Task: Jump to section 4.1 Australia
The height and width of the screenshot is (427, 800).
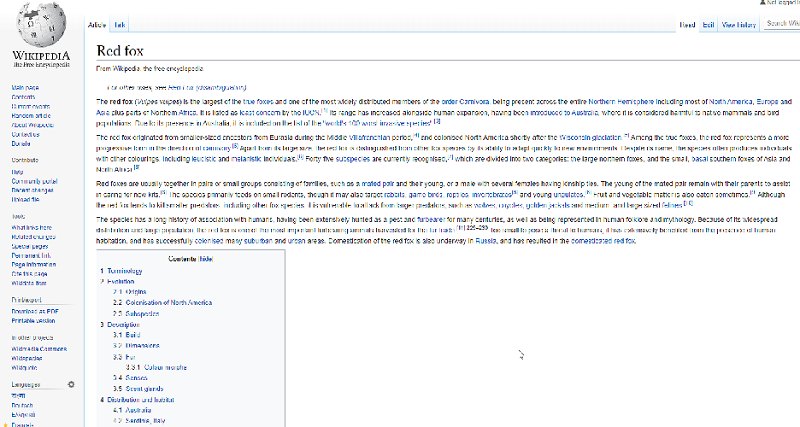Action: click(132, 410)
